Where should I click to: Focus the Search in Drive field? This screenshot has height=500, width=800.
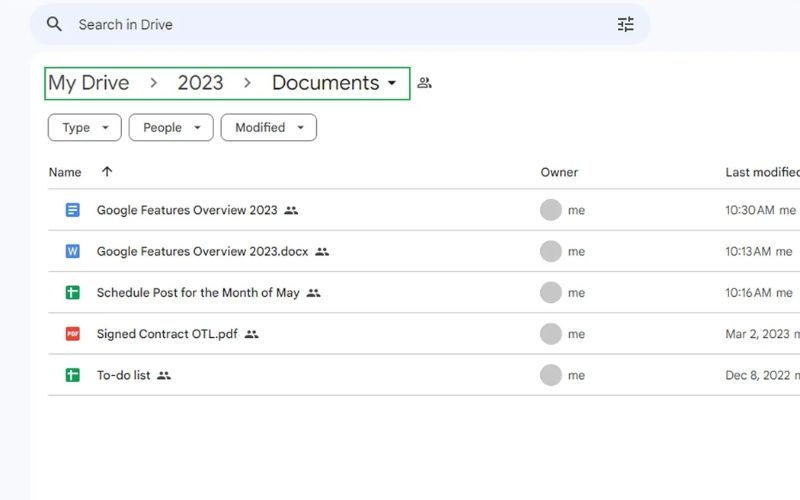(x=339, y=24)
